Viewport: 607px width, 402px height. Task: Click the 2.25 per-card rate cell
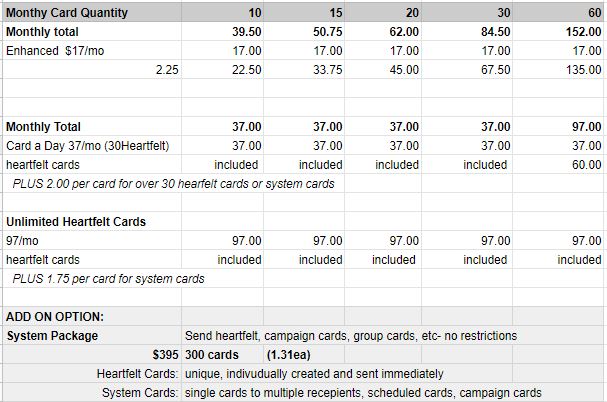point(92,69)
